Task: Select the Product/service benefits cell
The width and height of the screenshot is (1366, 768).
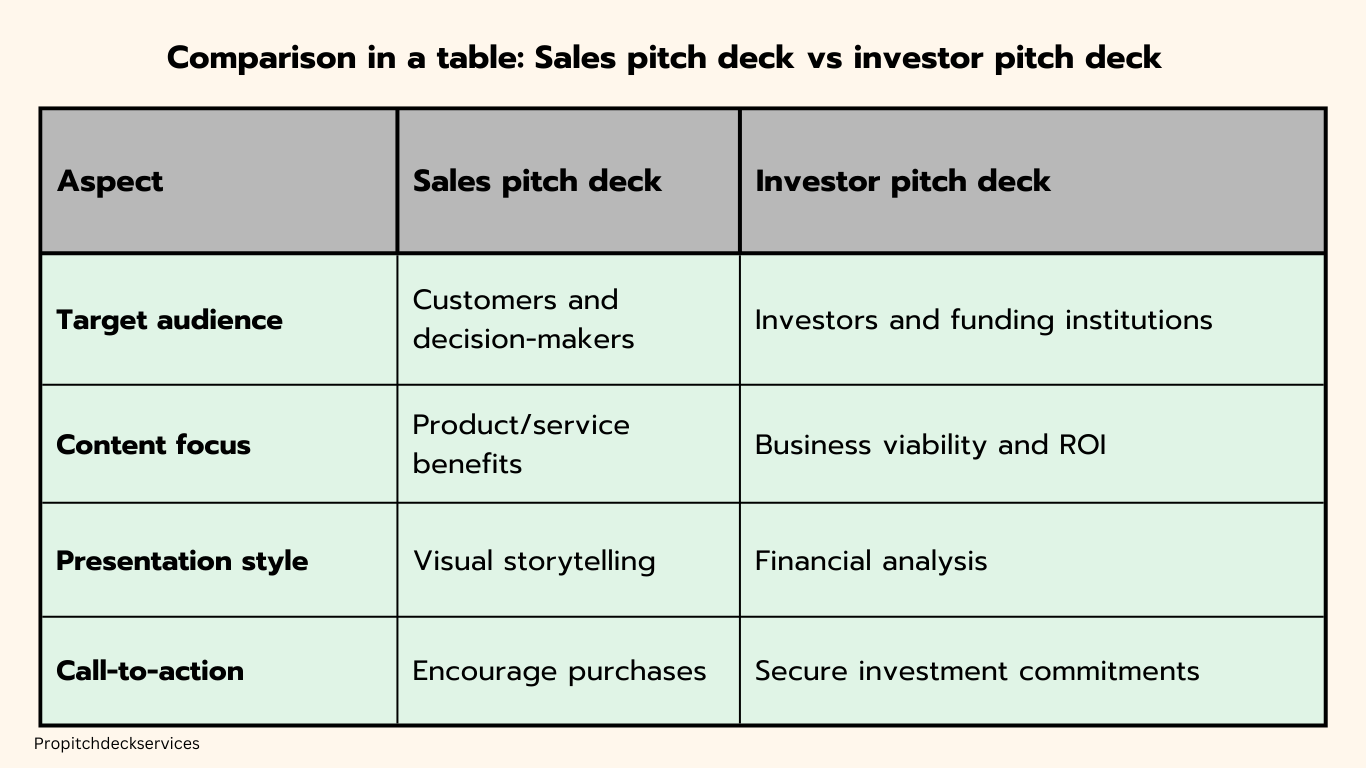Action: pos(521,444)
